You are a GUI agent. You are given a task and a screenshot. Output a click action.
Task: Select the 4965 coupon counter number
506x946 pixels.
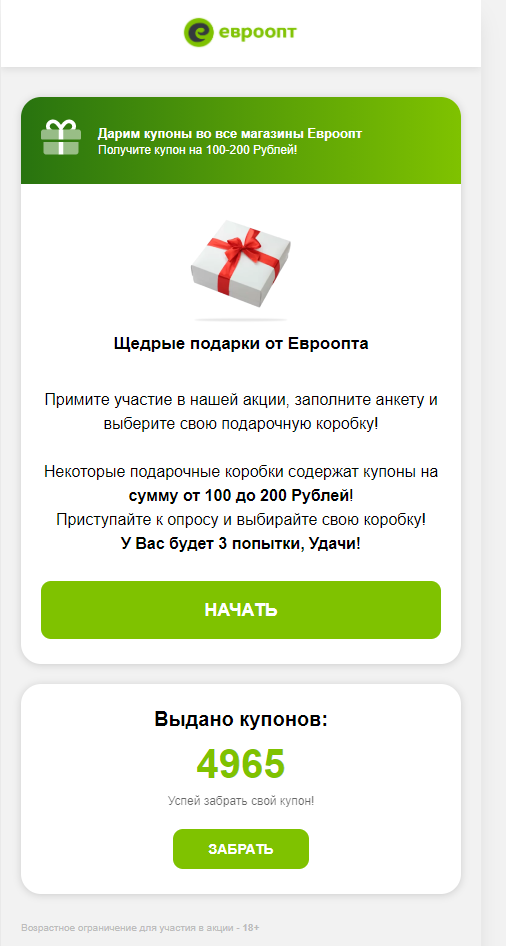point(241,764)
